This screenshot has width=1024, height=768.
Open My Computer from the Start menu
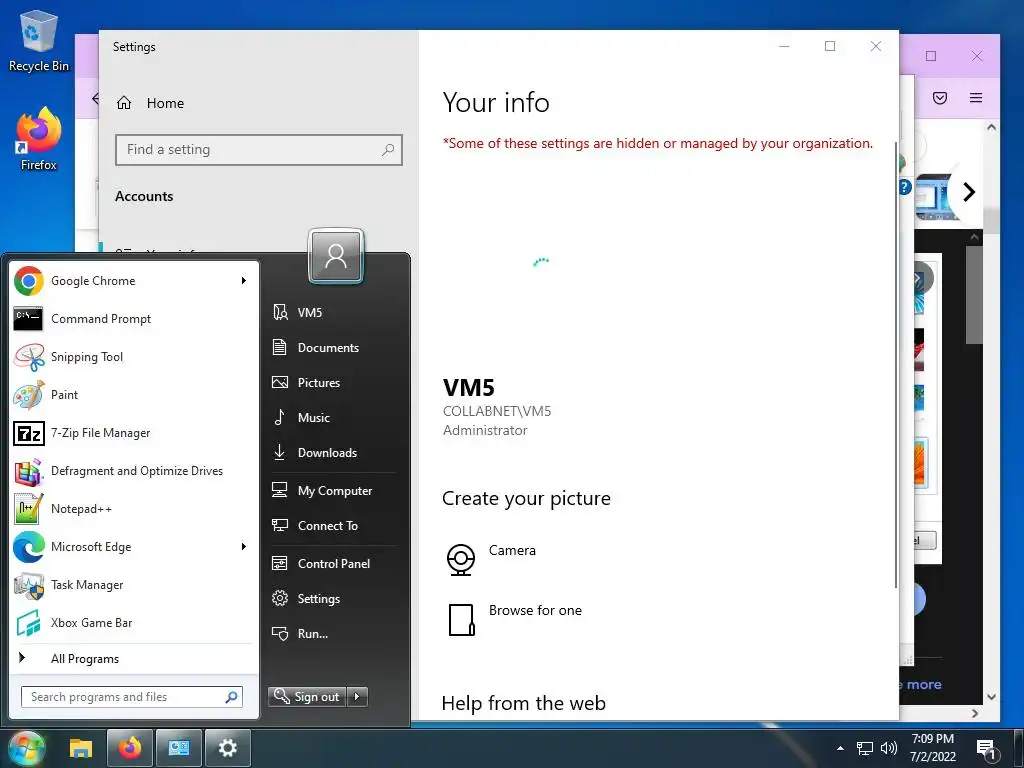point(333,490)
